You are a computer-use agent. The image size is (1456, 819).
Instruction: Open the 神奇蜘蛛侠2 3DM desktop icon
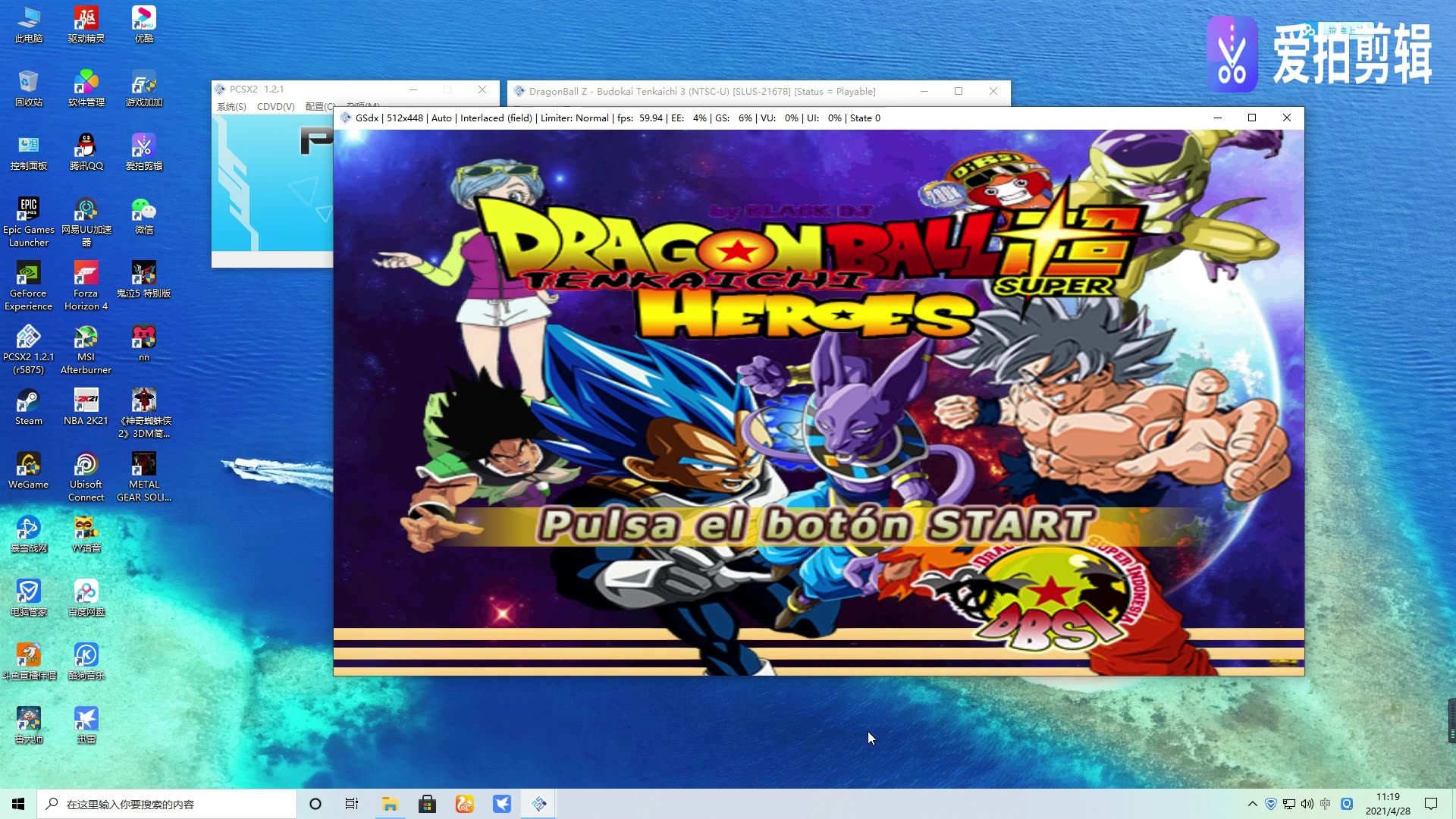pos(144,413)
